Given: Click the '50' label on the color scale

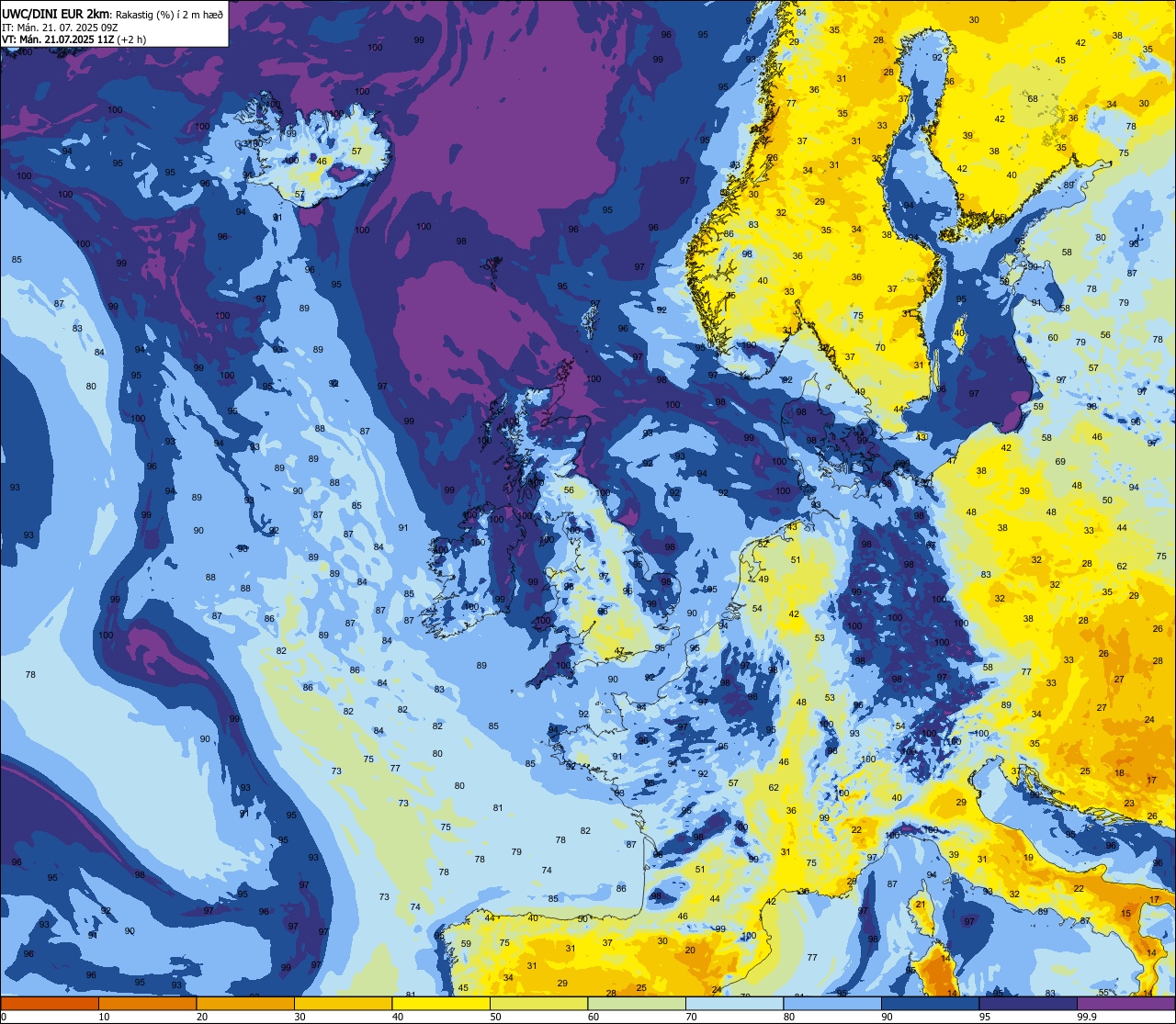Looking at the screenshot, I should pyautogui.click(x=495, y=1017).
